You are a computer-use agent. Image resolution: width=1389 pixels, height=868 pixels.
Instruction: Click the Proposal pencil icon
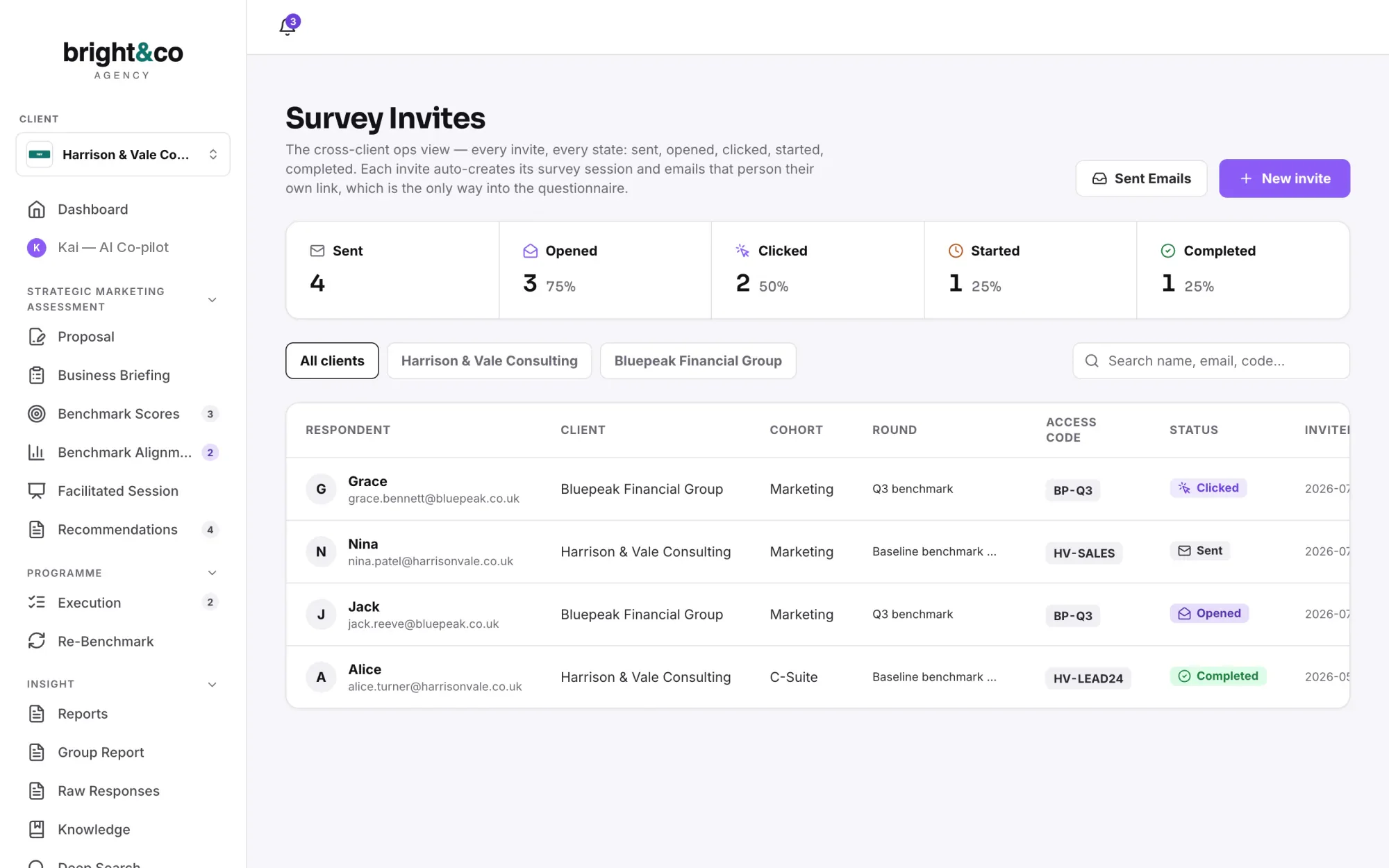(x=37, y=337)
